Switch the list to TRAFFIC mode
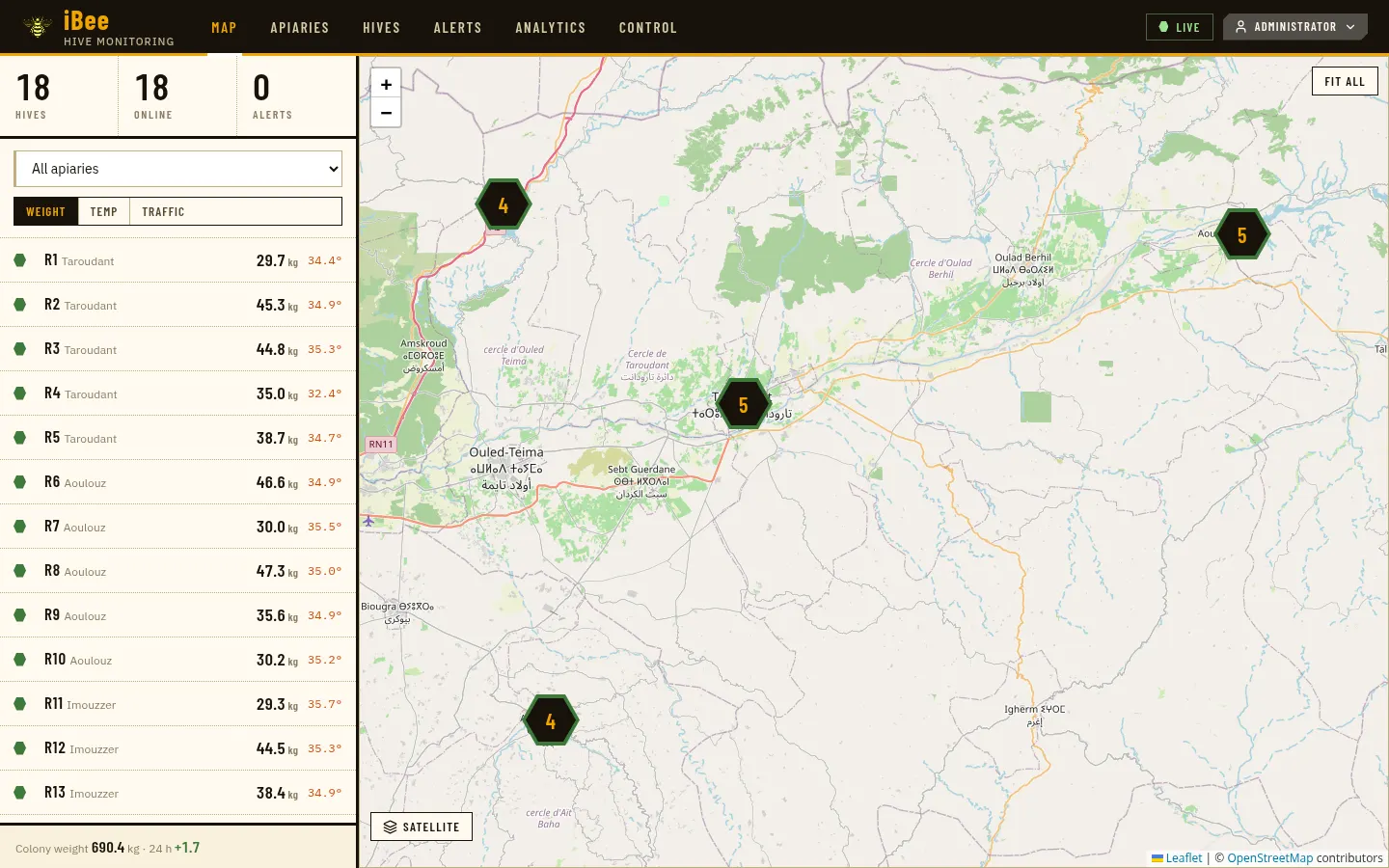The height and width of the screenshot is (868, 1389). [x=163, y=211]
